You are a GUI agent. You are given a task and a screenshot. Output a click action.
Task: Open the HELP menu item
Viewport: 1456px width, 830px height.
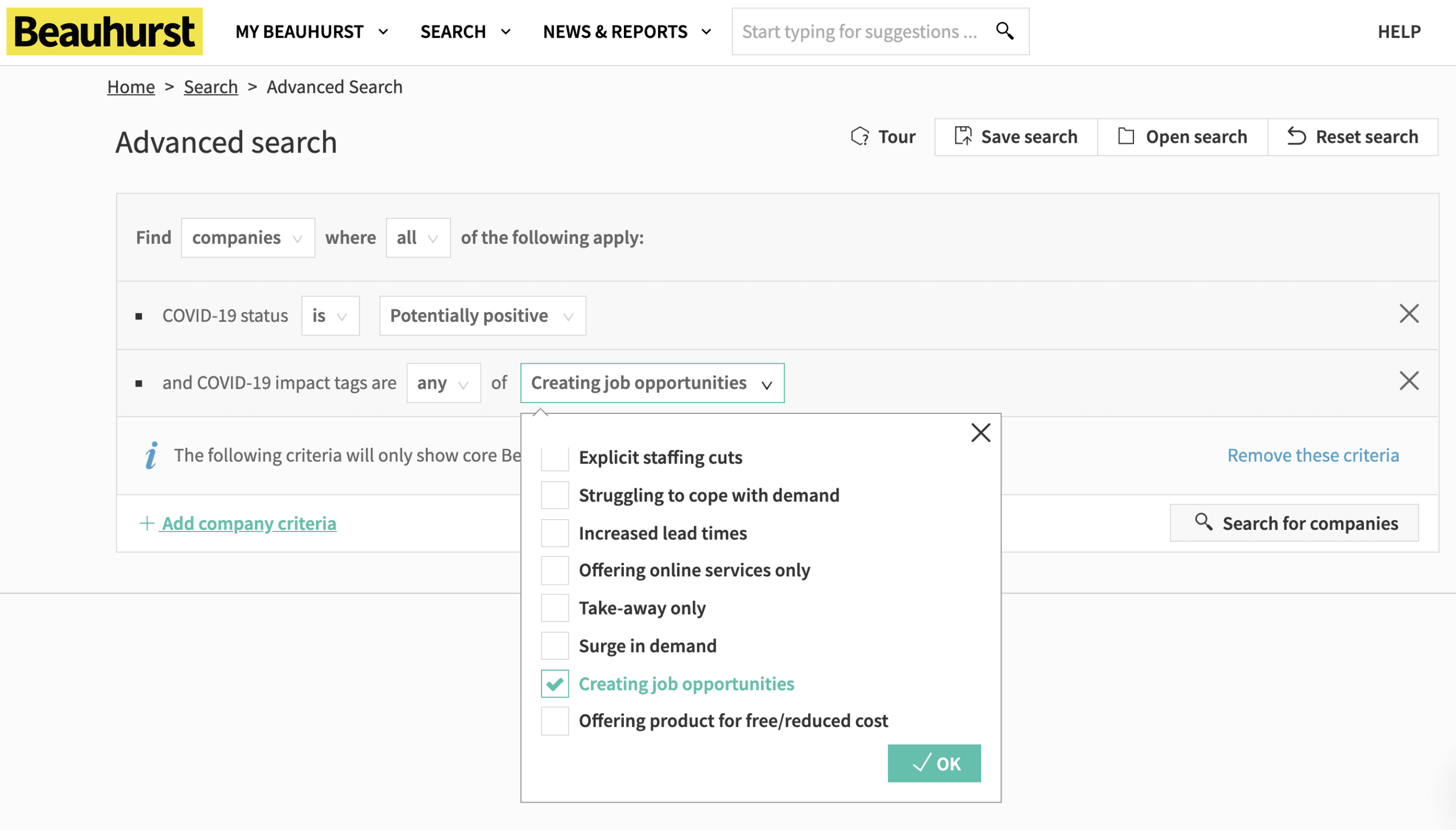pyautogui.click(x=1399, y=32)
